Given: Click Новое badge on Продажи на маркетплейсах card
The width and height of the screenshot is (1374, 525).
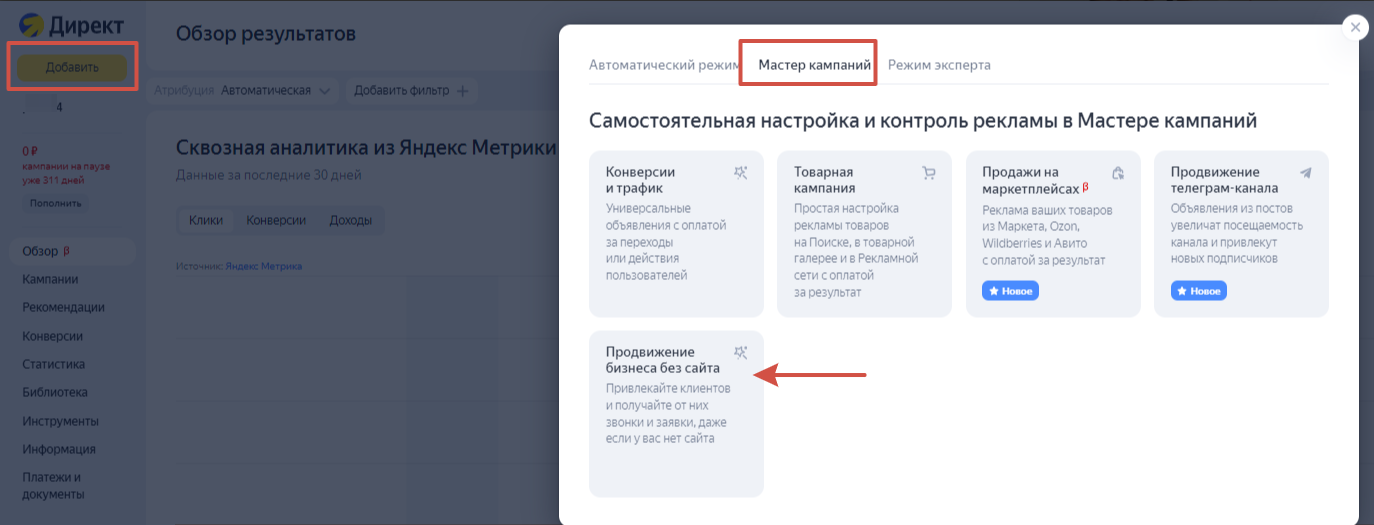Looking at the screenshot, I should coord(1010,291).
